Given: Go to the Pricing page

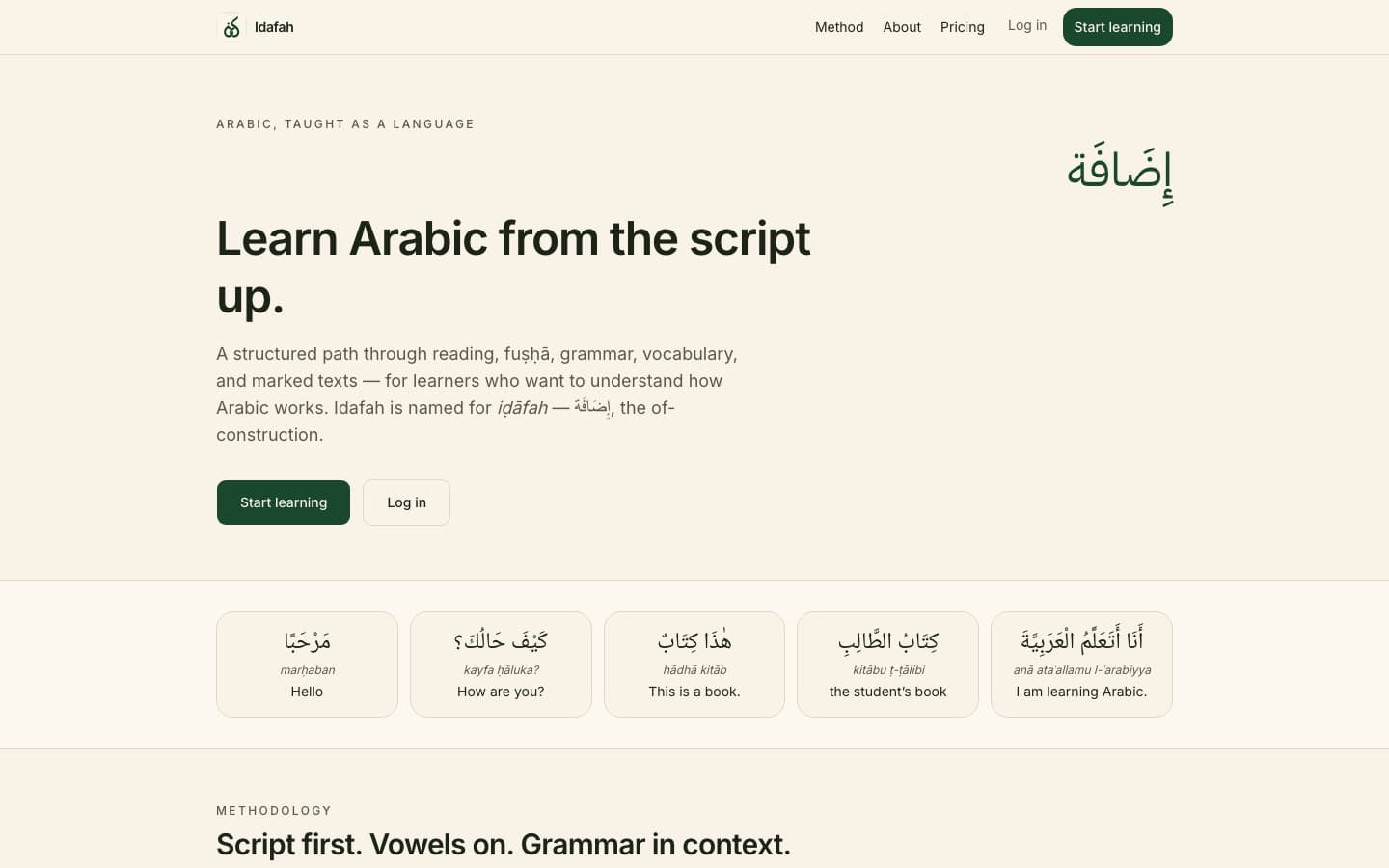Looking at the screenshot, I should click(963, 27).
